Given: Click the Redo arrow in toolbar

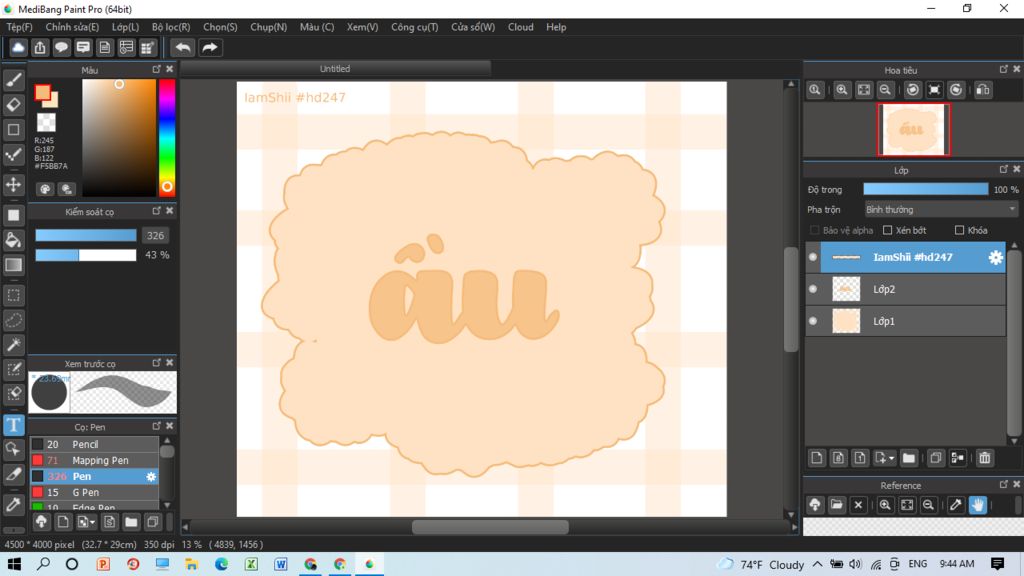Looking at the screenshot, I should (210, 48).
